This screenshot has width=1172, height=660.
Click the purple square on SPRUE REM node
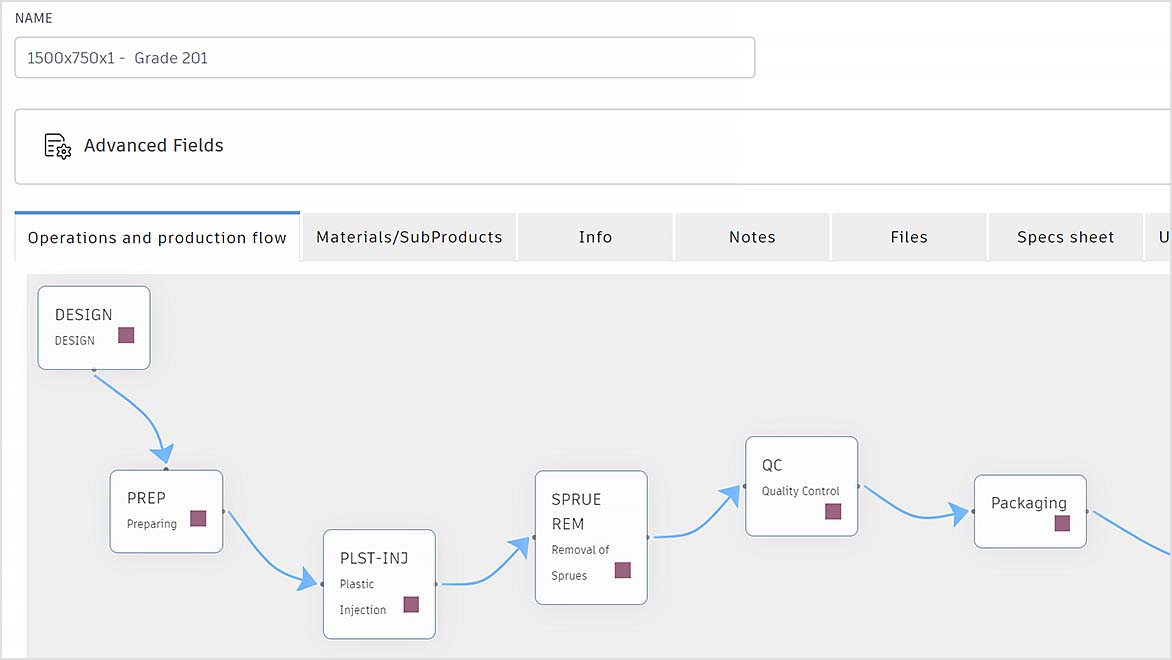(x=622, y=570)
